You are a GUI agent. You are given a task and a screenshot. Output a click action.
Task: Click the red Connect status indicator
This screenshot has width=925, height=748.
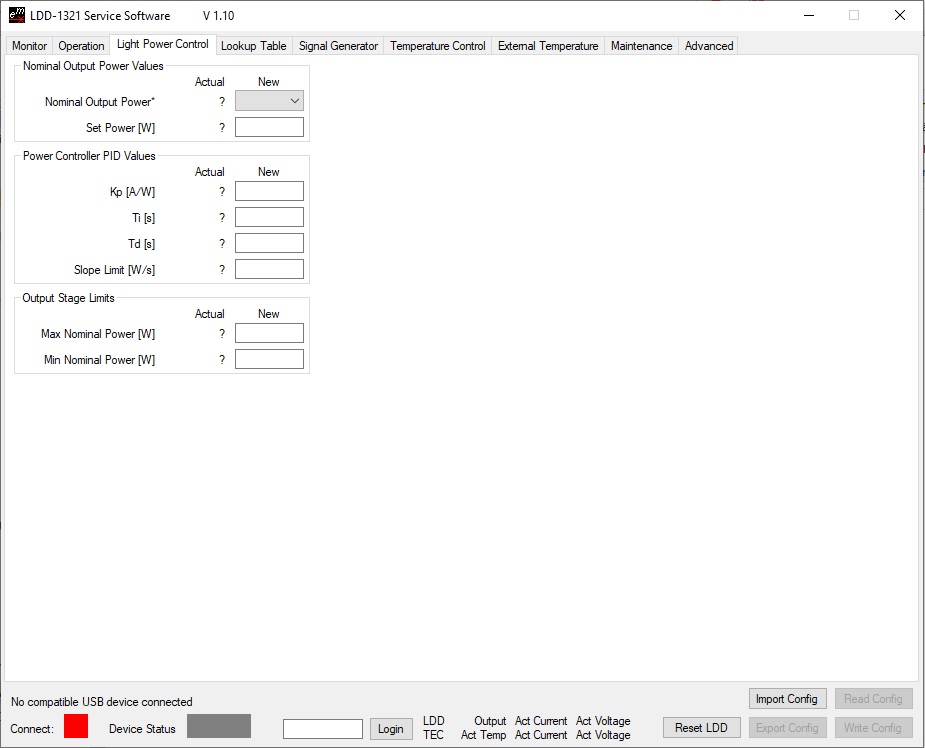point(76,726)
